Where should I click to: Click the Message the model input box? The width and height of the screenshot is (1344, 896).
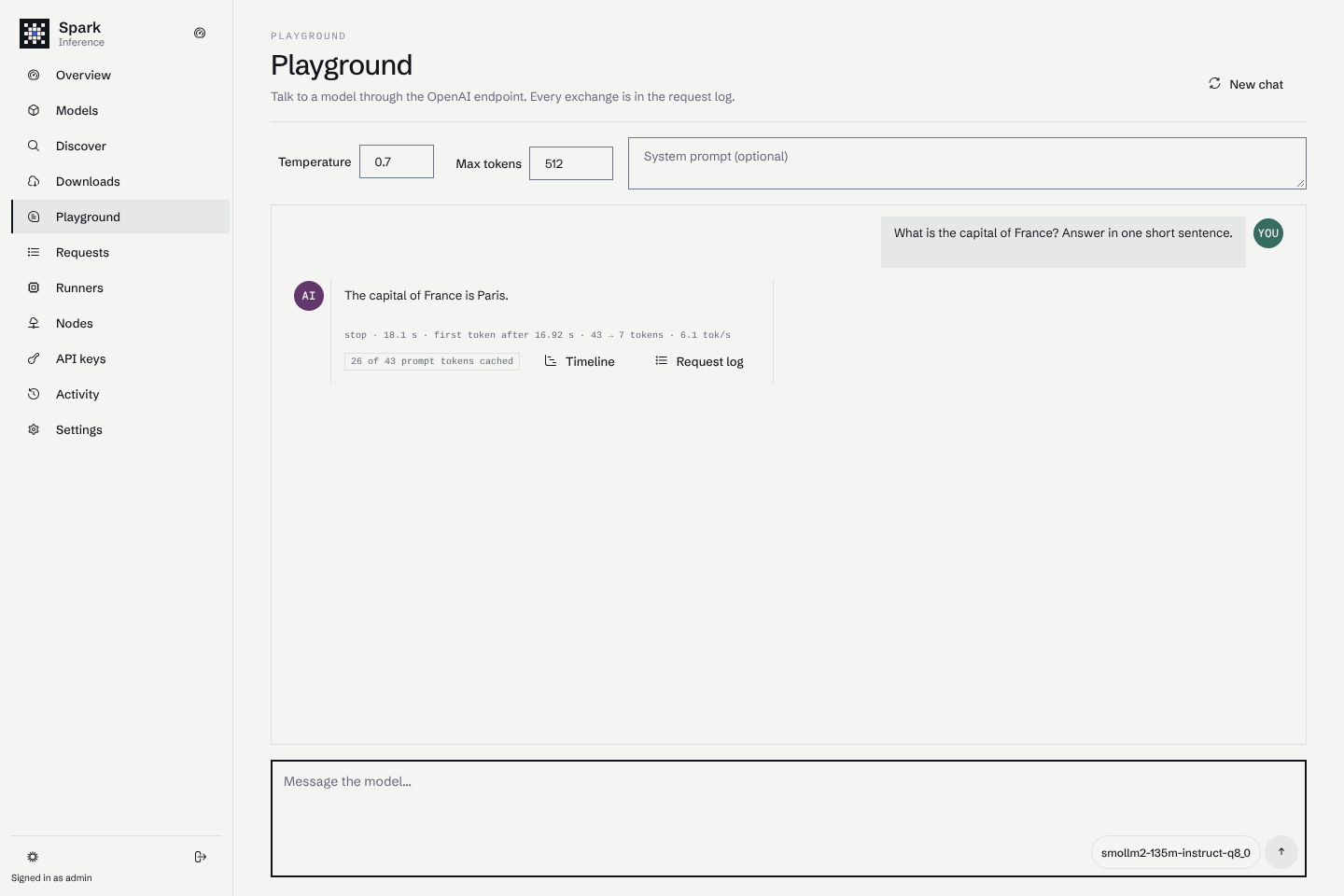tap(789, 819)
